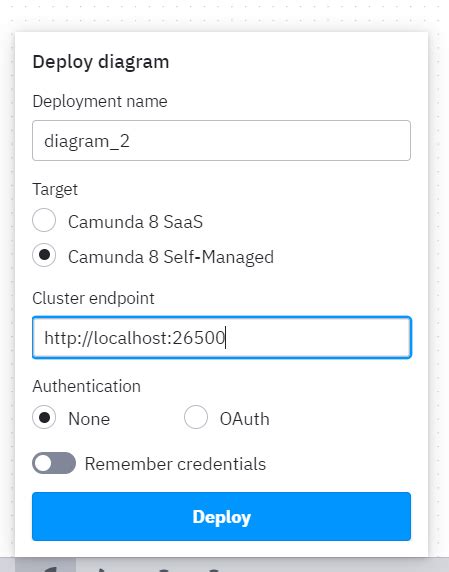Click the 'Camunda 8 SaaS' label text
The image size is (449, 572).
click(x=135, y=222)
